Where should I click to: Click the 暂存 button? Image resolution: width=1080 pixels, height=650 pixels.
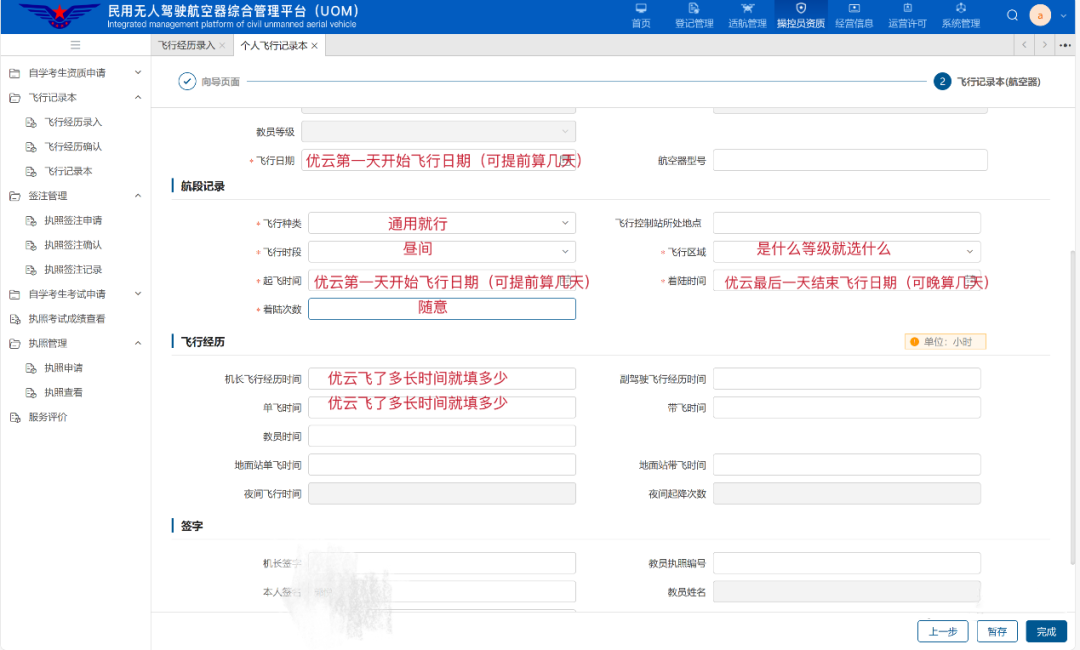coord(997,631)
